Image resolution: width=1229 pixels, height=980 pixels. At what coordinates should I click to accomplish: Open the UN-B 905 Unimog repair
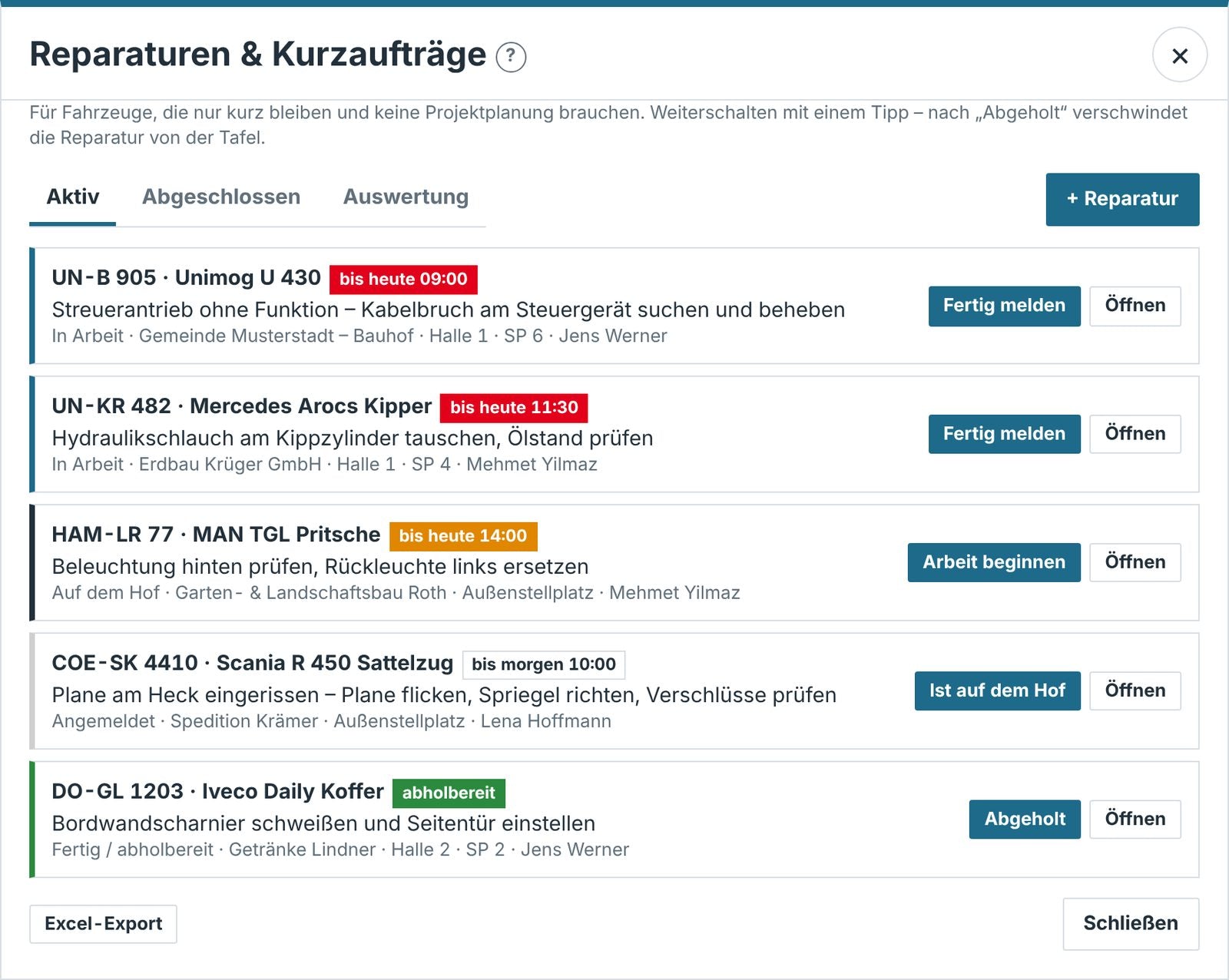point(1135,306)
